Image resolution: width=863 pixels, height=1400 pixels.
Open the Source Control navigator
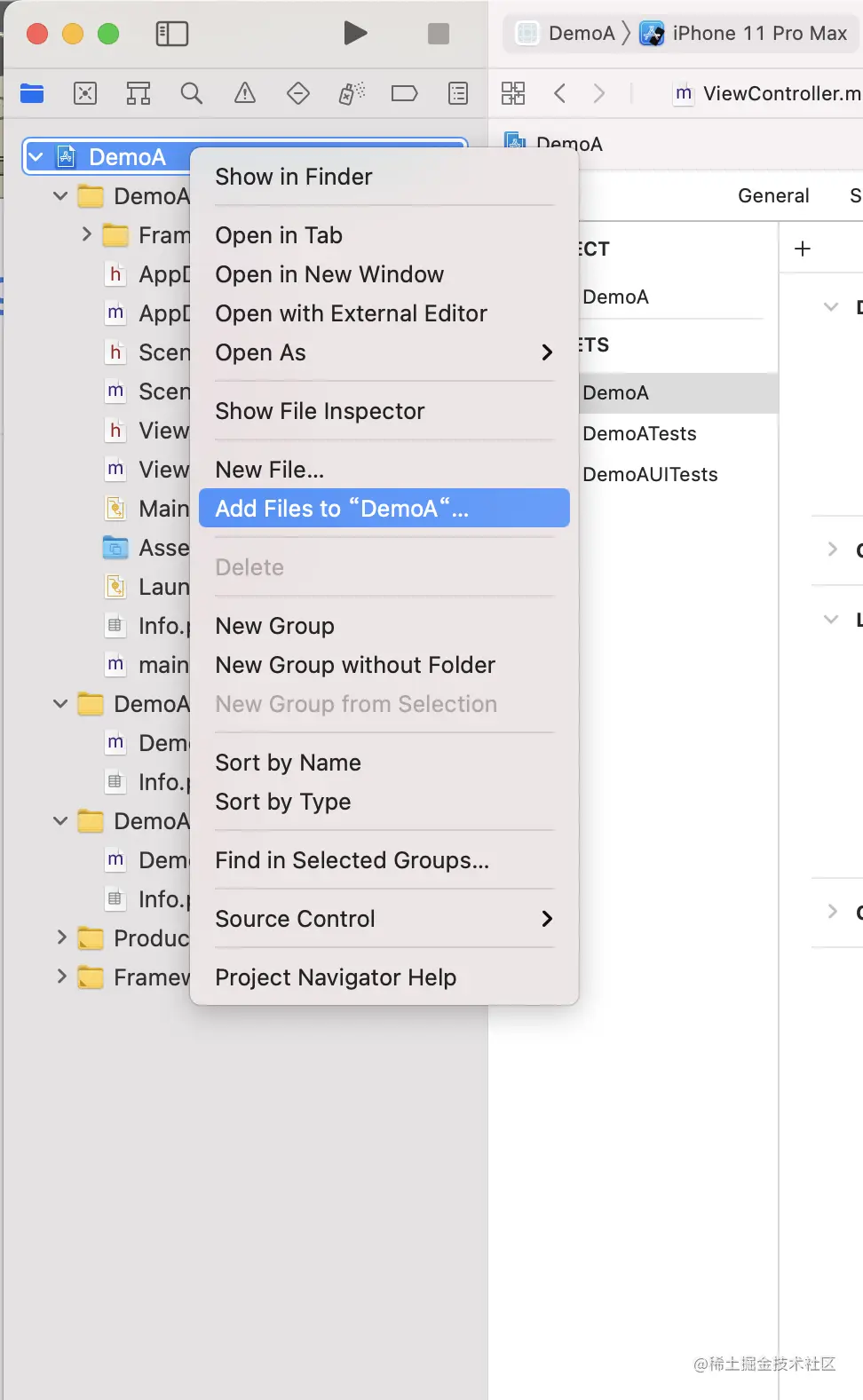tap(85, 93)
